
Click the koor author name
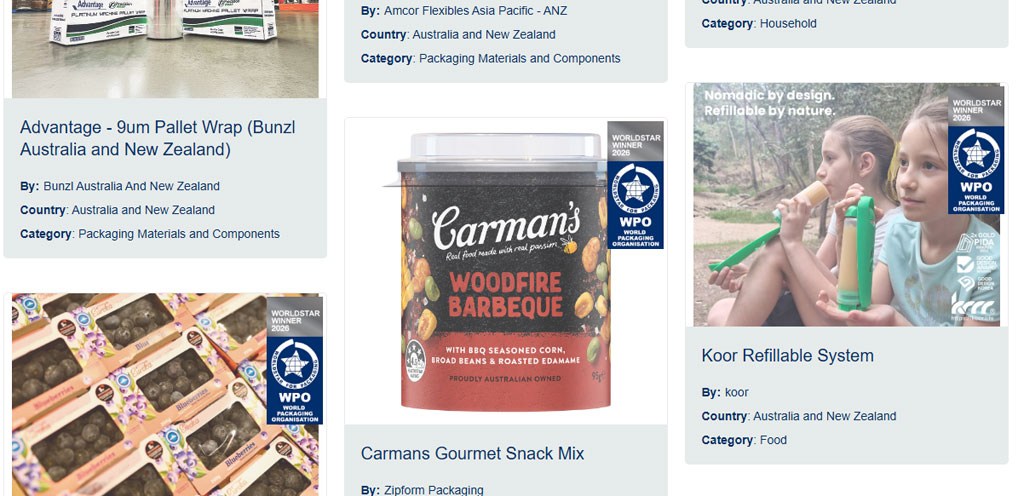pyautogui.click(x=737, y=393)
